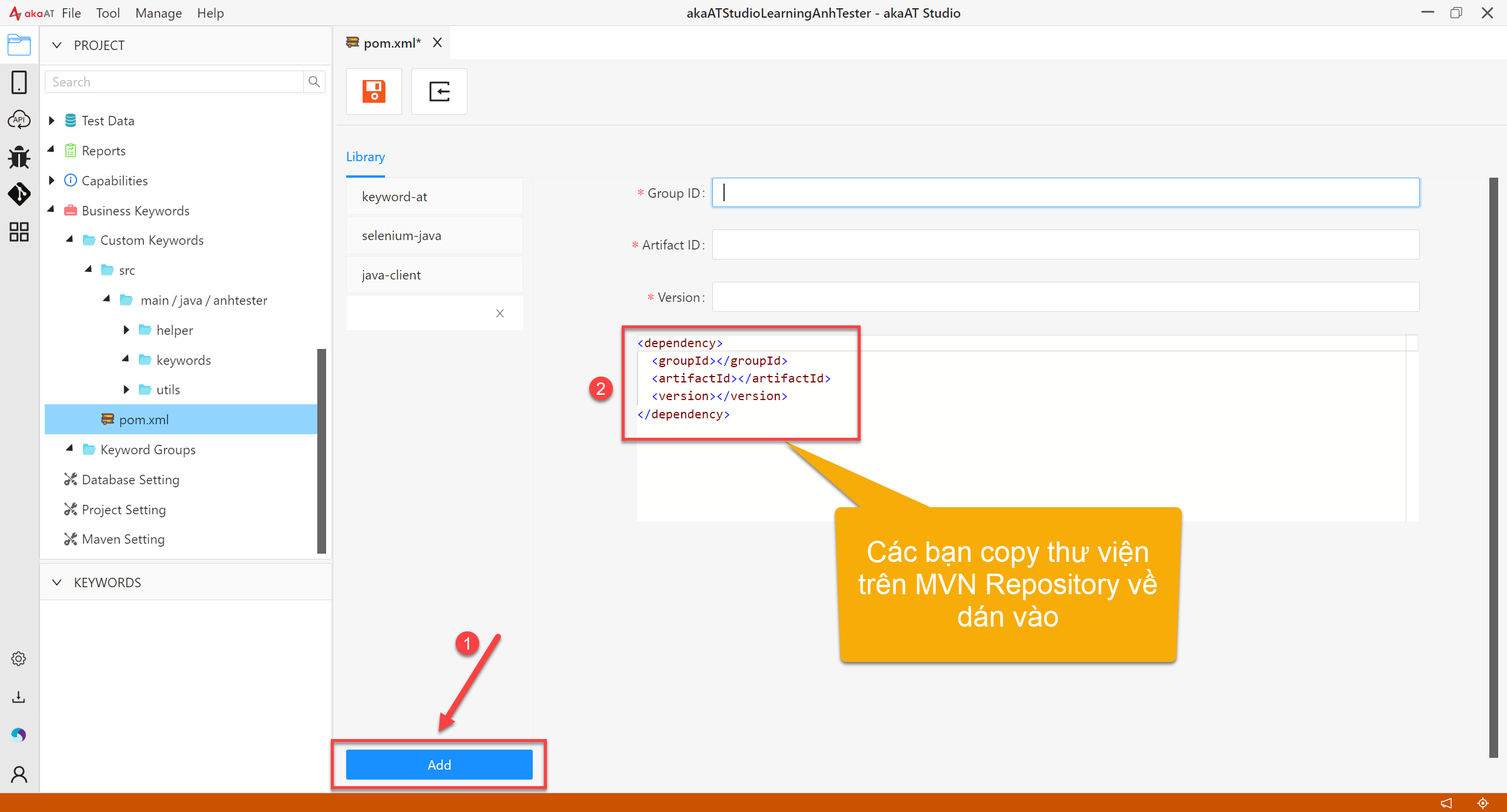
Task: Remove the empty library entry with X
Action: coord(500,314)
